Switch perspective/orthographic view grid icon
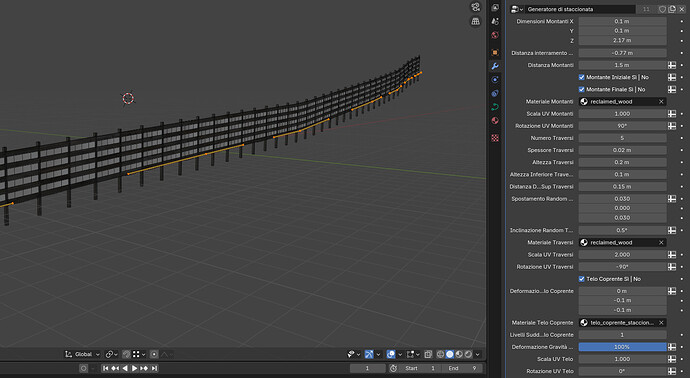Image resolution: width=690 pixels, height=378 pixels. (x=475, y=21)
